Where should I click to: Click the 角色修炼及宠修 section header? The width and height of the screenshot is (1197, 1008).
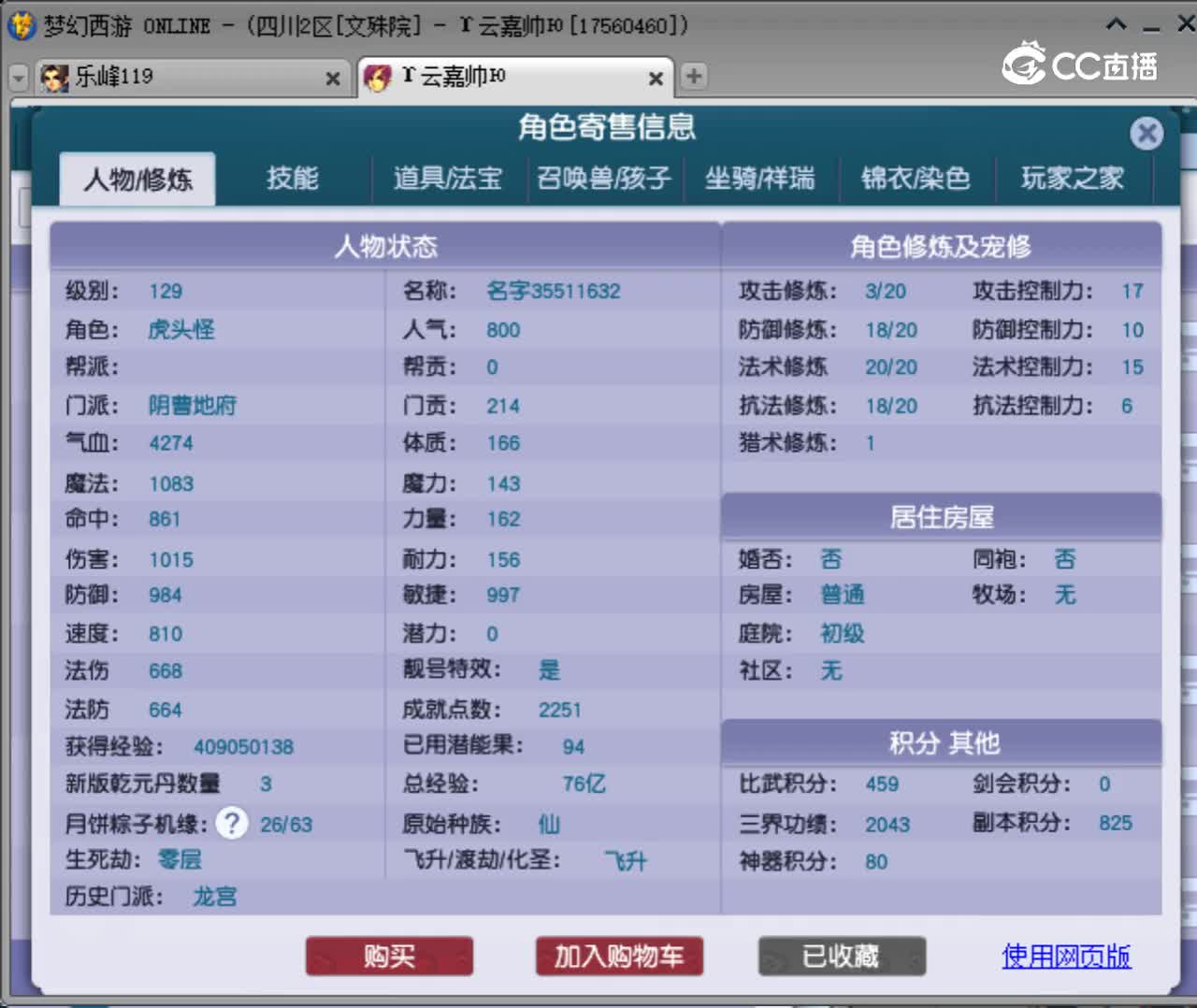click(x=941, y=246)
